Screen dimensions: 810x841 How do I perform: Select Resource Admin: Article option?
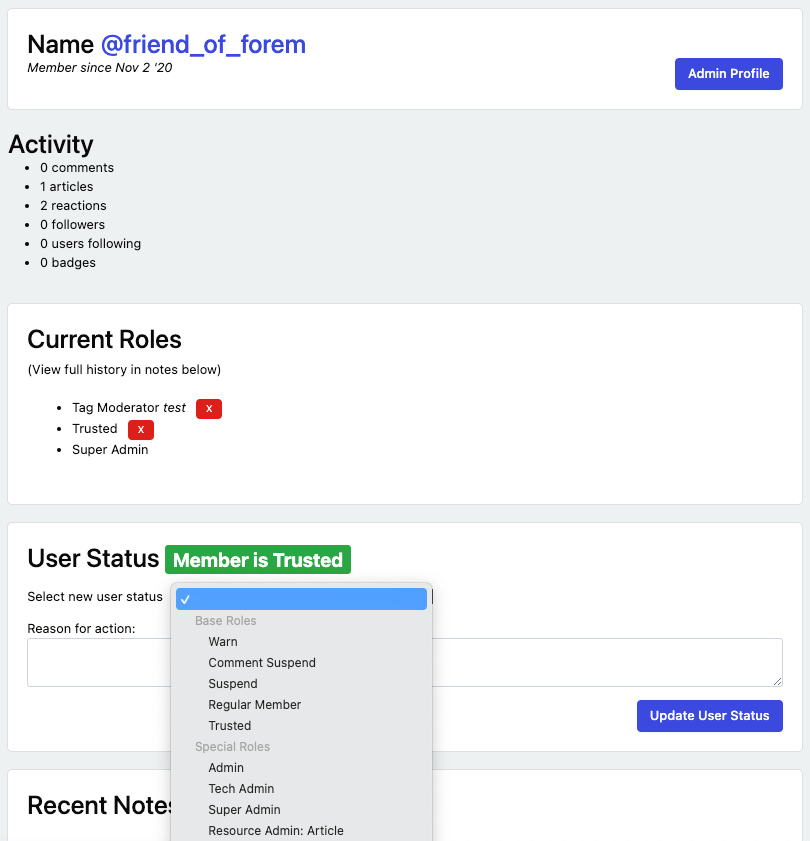coord(276,831)
